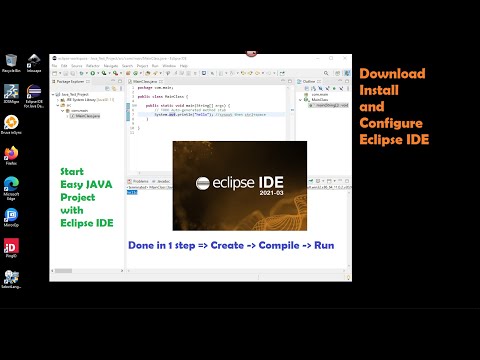Click the magnifier search icon in toolbar
Viewport: 480px width, 360px height.
326,73
